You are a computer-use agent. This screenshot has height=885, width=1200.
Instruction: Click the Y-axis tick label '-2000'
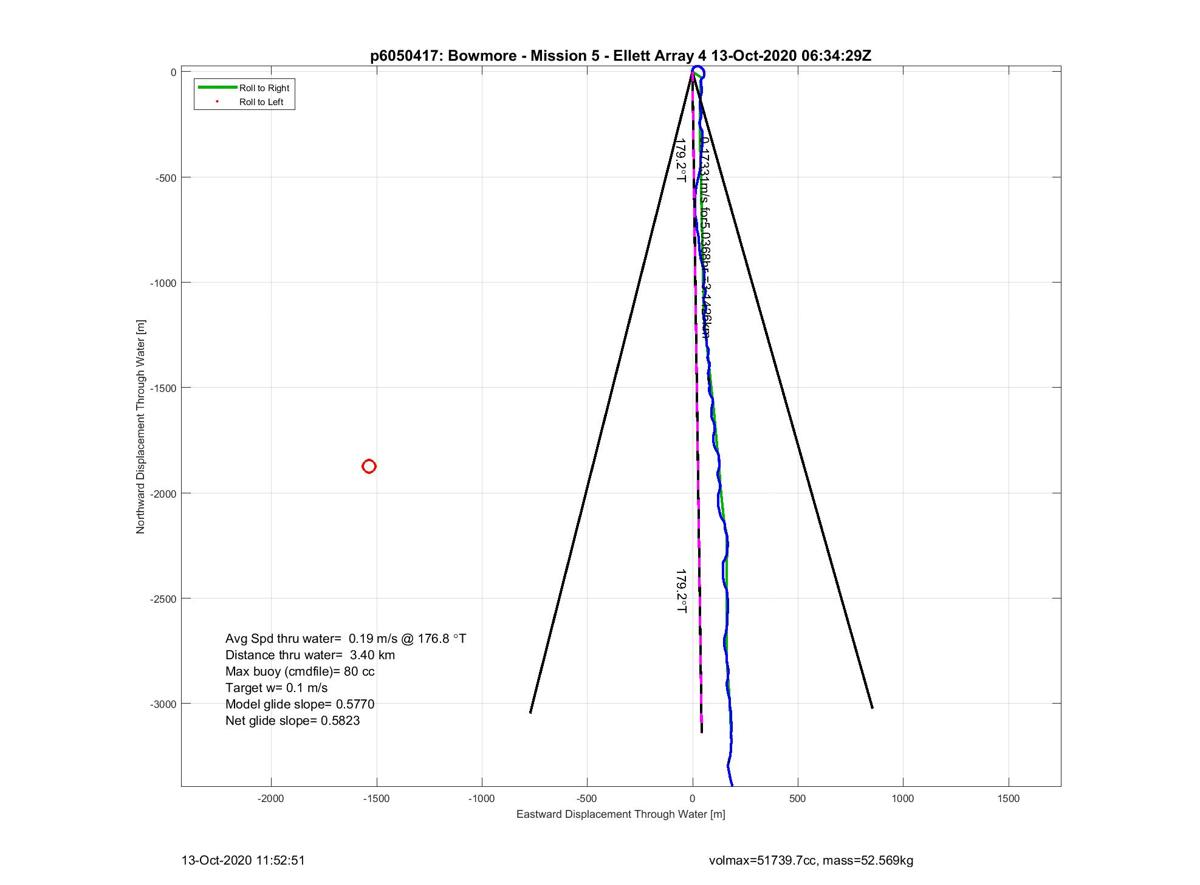pos(162,494)
